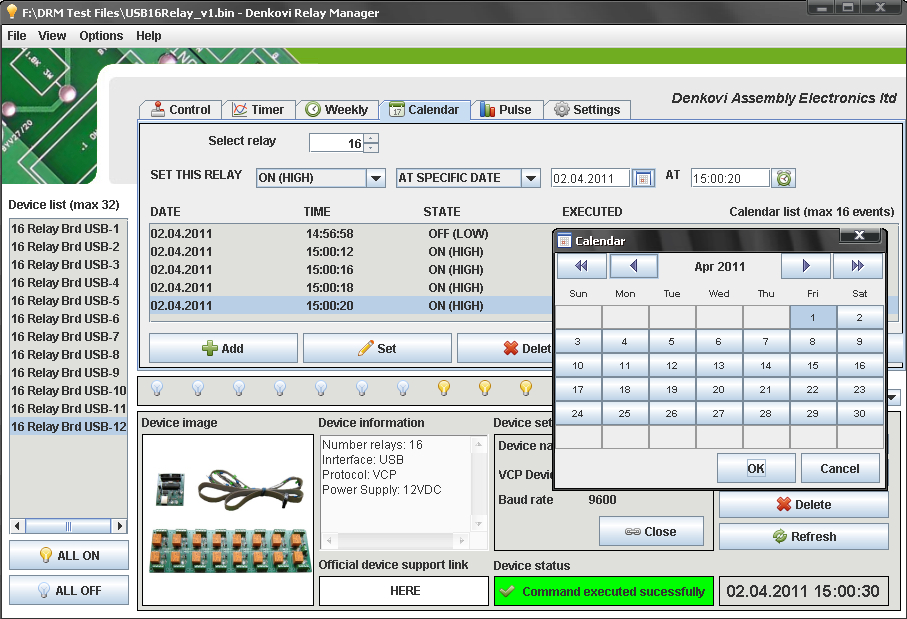Toggle the fifth relay bulb indicator
Screen dimensions: 907x619
(321, 388)
